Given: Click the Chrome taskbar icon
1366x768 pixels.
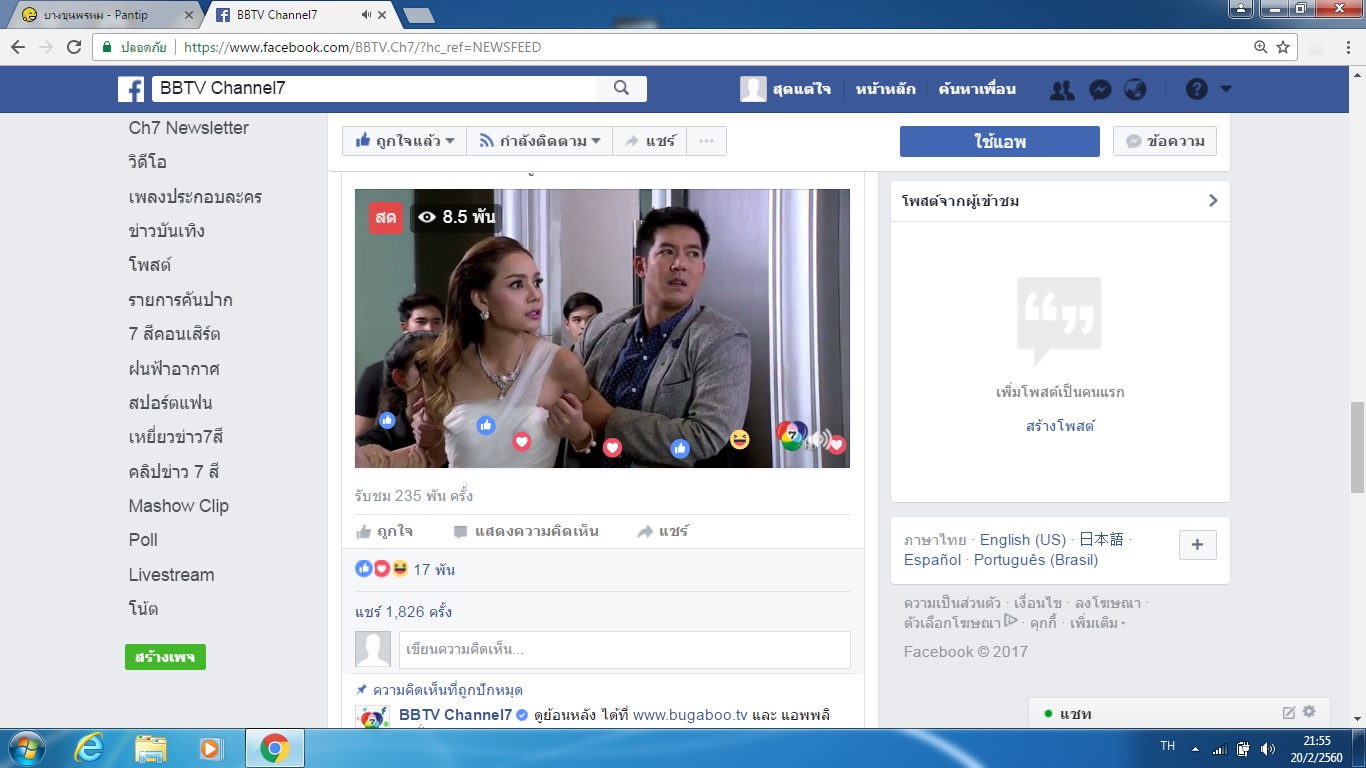Looking at the screenshot, I should 274,748.
